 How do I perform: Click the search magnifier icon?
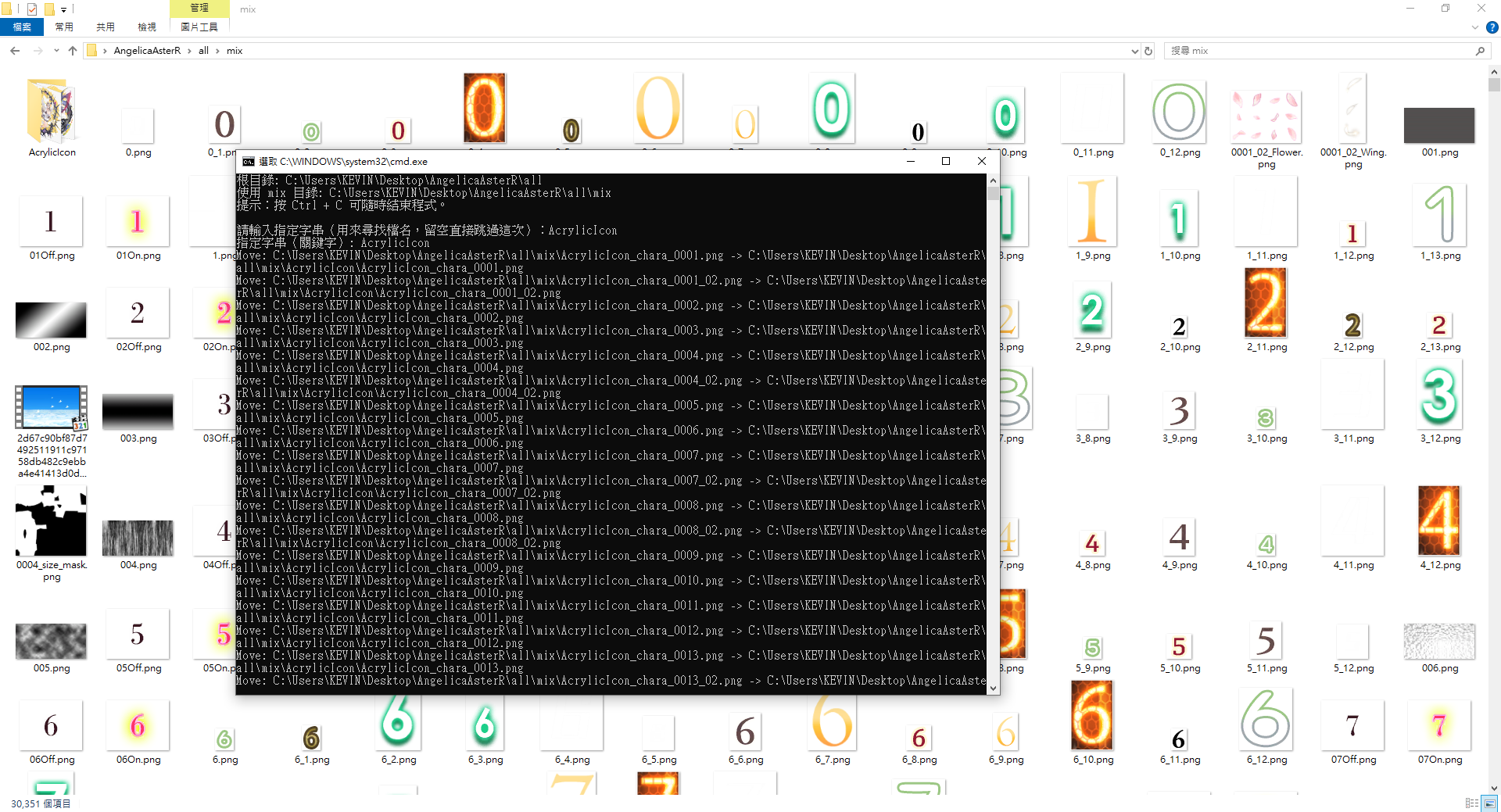(1480, 51)
